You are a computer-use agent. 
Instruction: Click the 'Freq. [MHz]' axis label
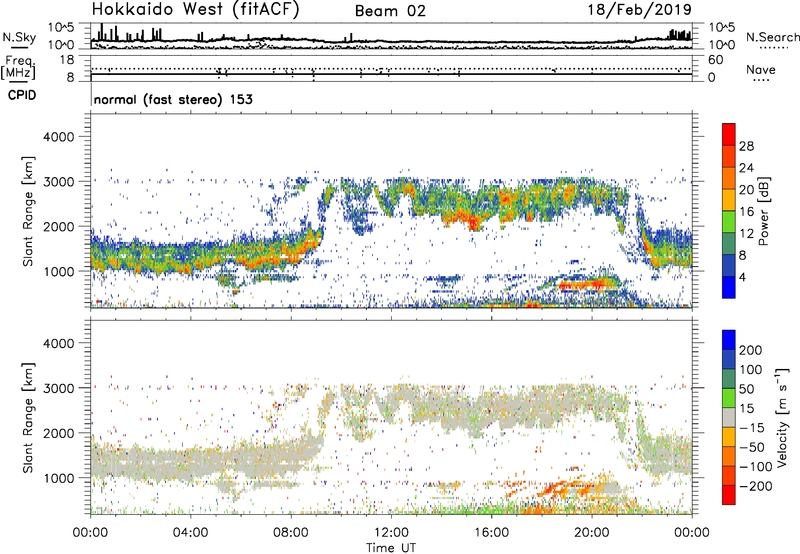click(18, 68)
